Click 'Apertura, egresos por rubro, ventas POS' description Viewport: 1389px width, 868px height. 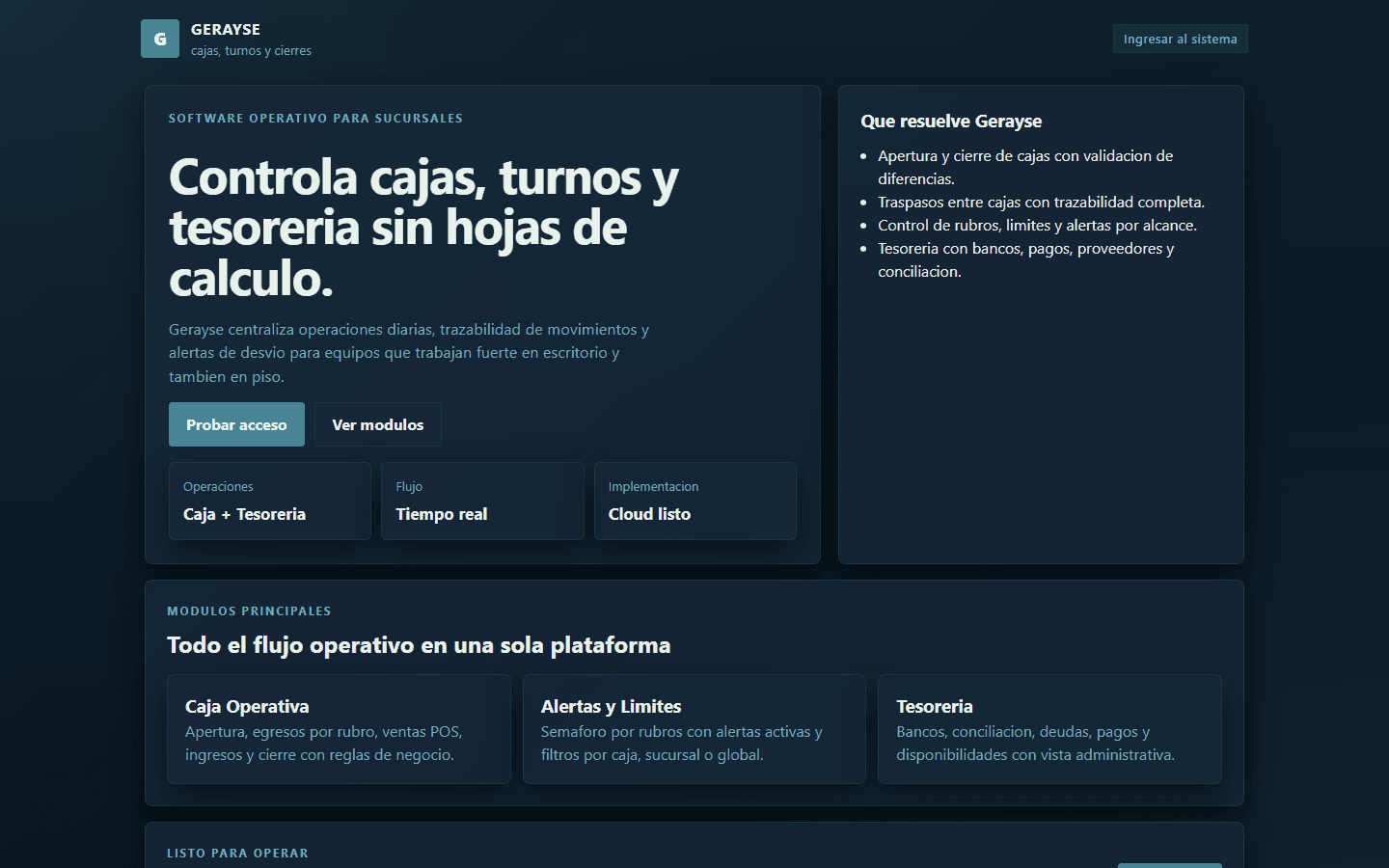coord(324,743)
